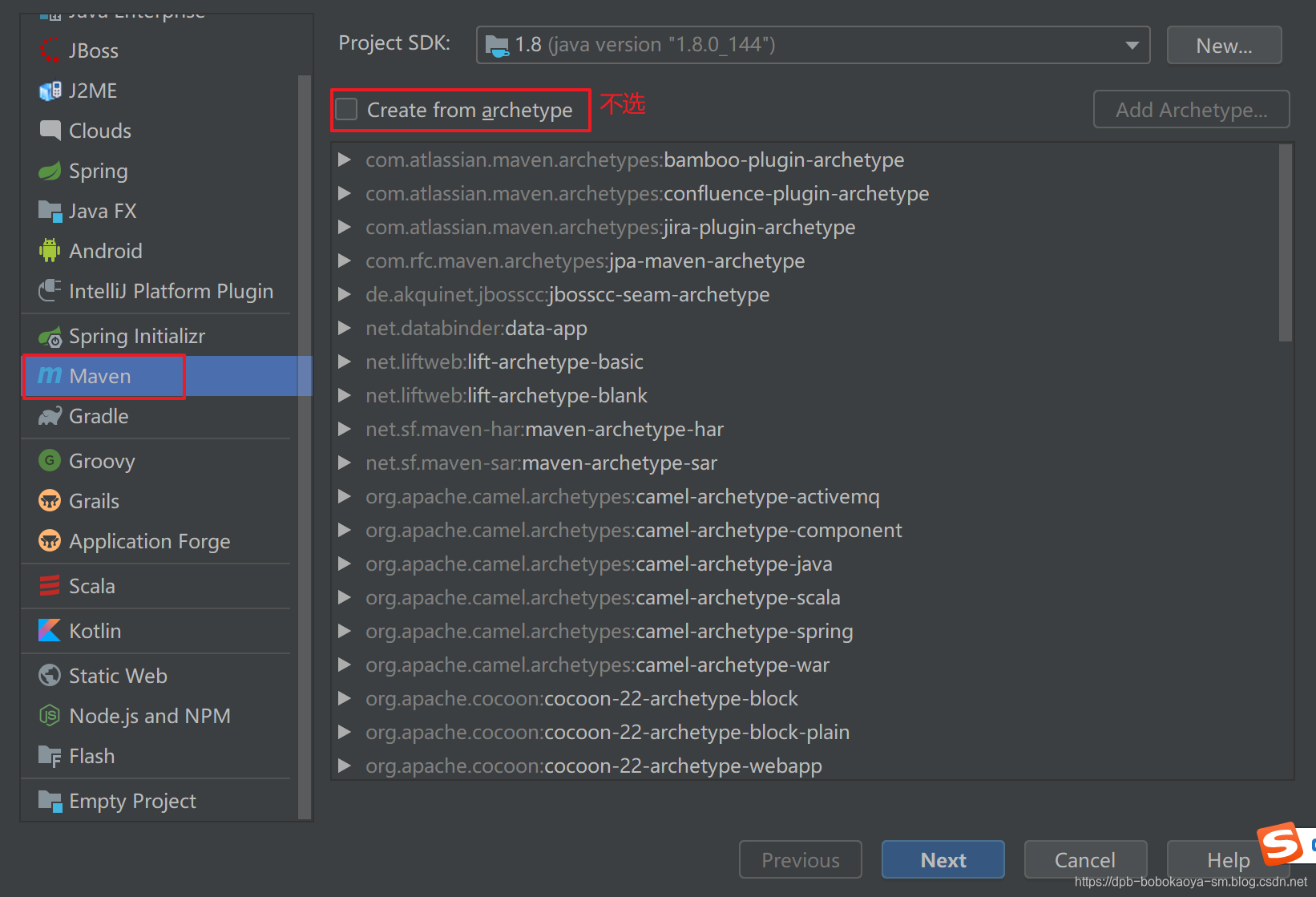
Task: Click the Cancel button
Action: pos(1085,859)
